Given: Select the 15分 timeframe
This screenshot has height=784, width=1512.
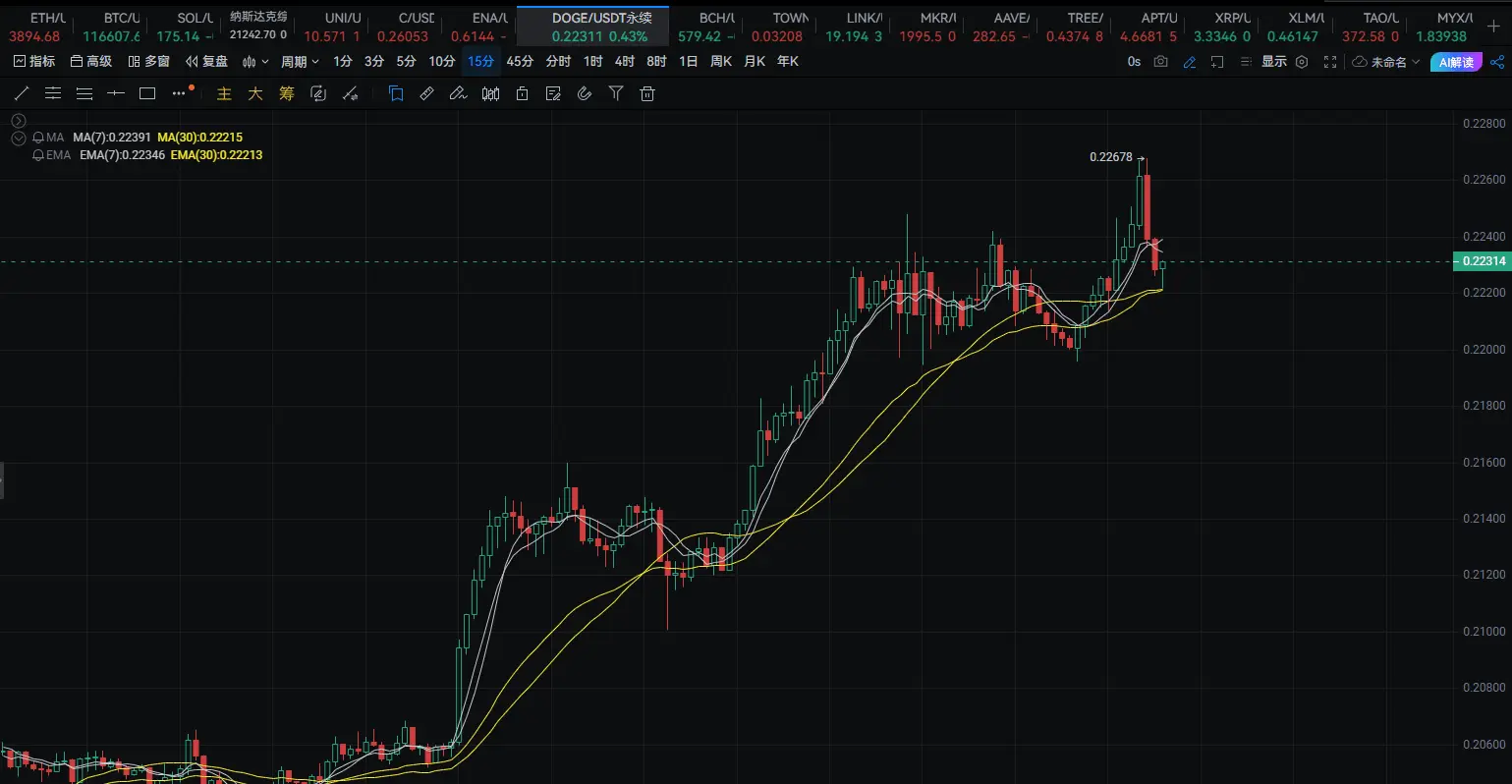Looking at the screenshot, I should point(480,61).
